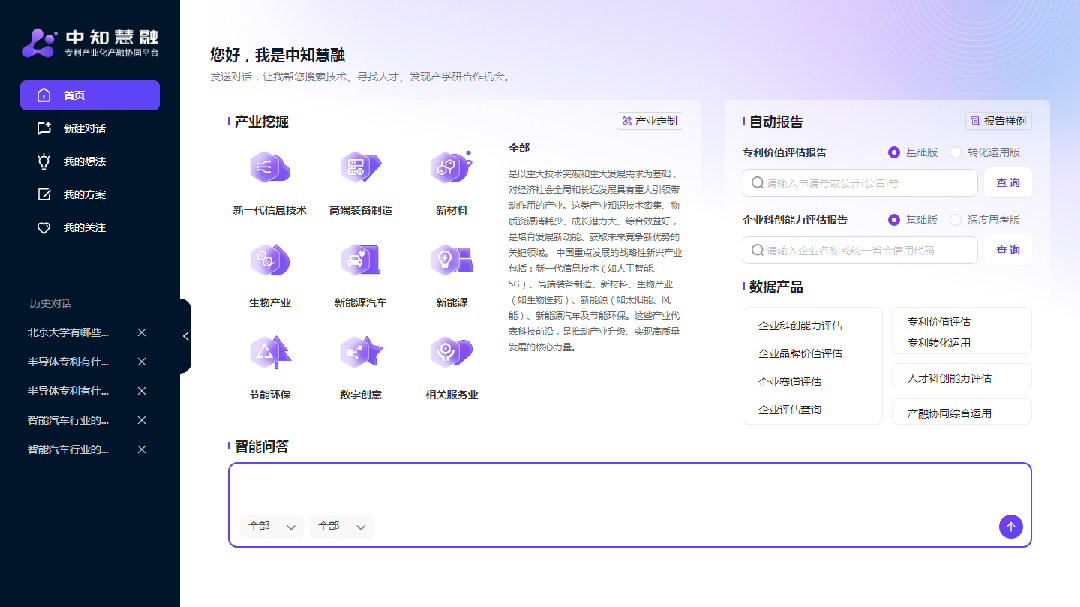Choose the 深度尽调版 radio option
Image resolution: width=1080 pixels, height=607 pixels.
pos(956,220)
